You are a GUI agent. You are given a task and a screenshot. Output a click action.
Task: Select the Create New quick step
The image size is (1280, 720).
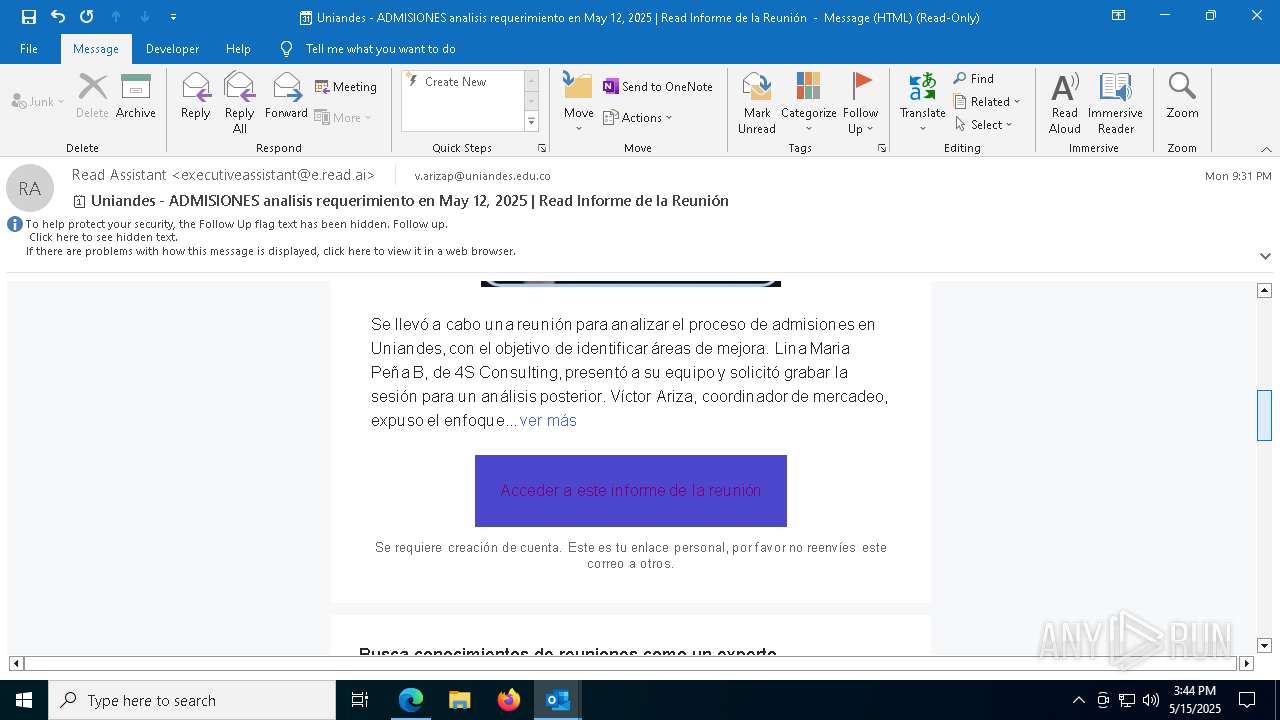[x=456, y=82]
